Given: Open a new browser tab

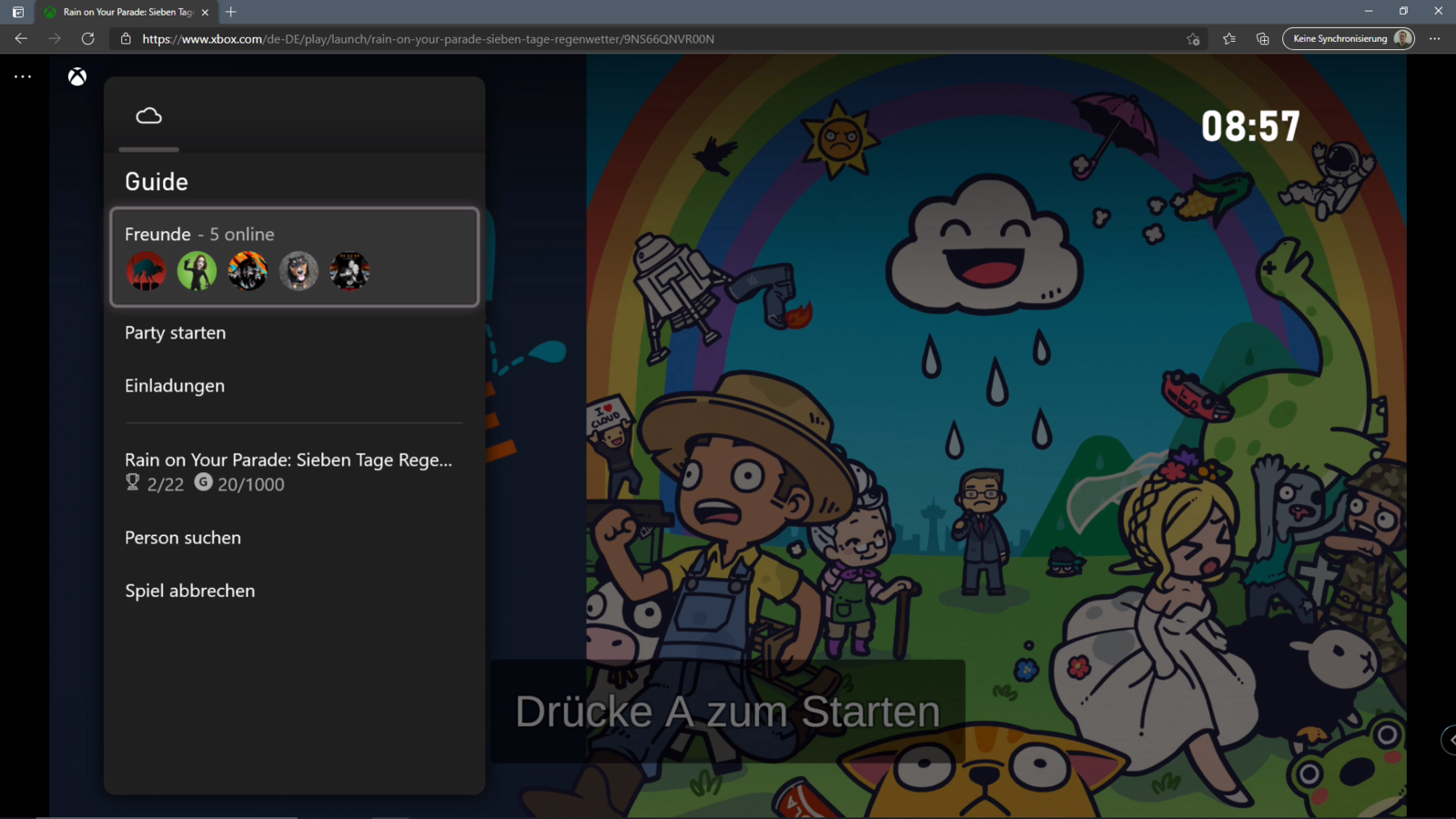Looking at the screenshot, I should pos(231,12).
